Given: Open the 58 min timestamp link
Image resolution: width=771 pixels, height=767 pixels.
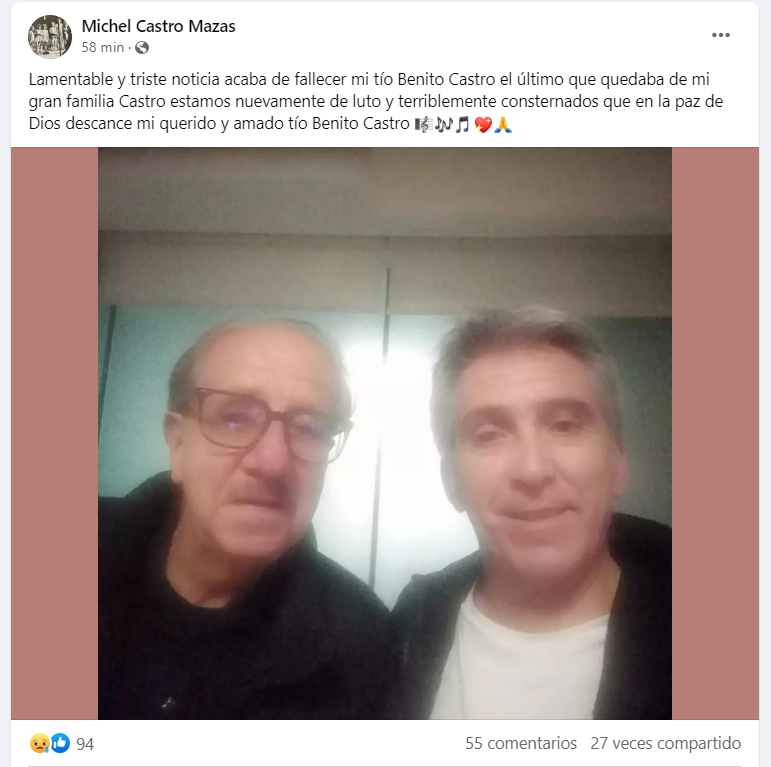Looking at the screenshot, I should pyautogui.click(x=102, y=48).
